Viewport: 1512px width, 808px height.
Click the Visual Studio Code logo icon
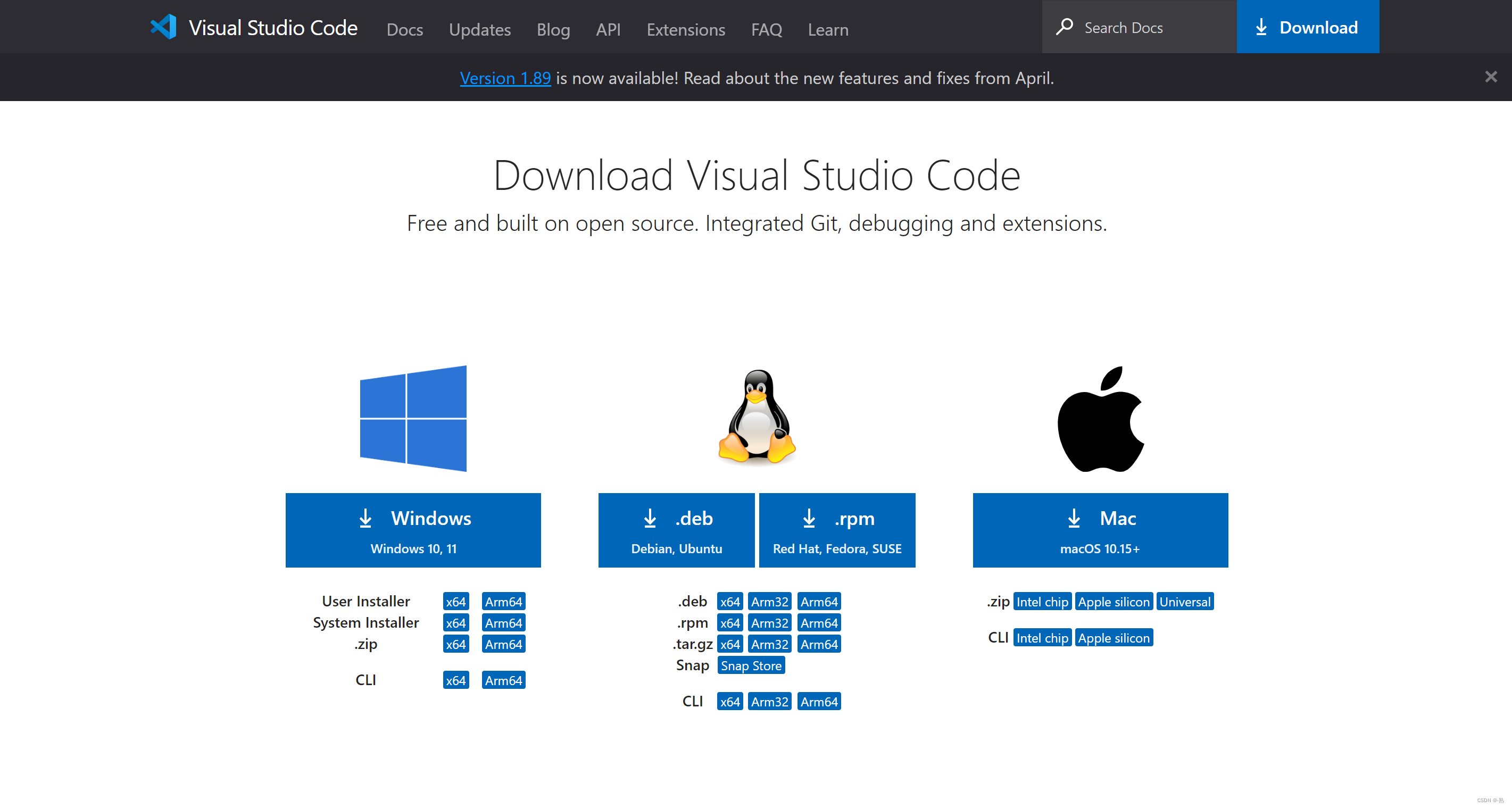click(162, 27)
